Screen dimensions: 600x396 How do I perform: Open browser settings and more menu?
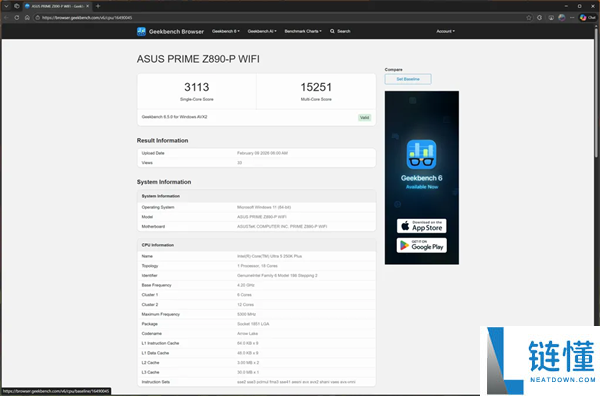(x=572, y=18)
